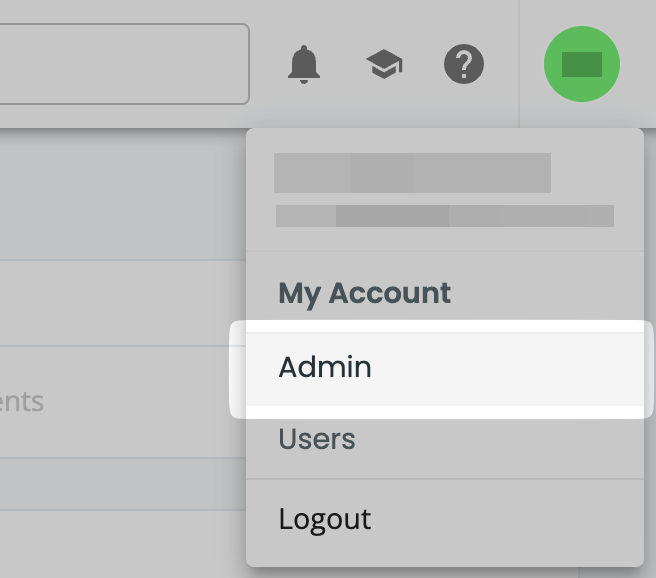Click the partially visible "ents" row
Image resolution: width=656 pixels, height=578 pixels.
coord(22,402)
